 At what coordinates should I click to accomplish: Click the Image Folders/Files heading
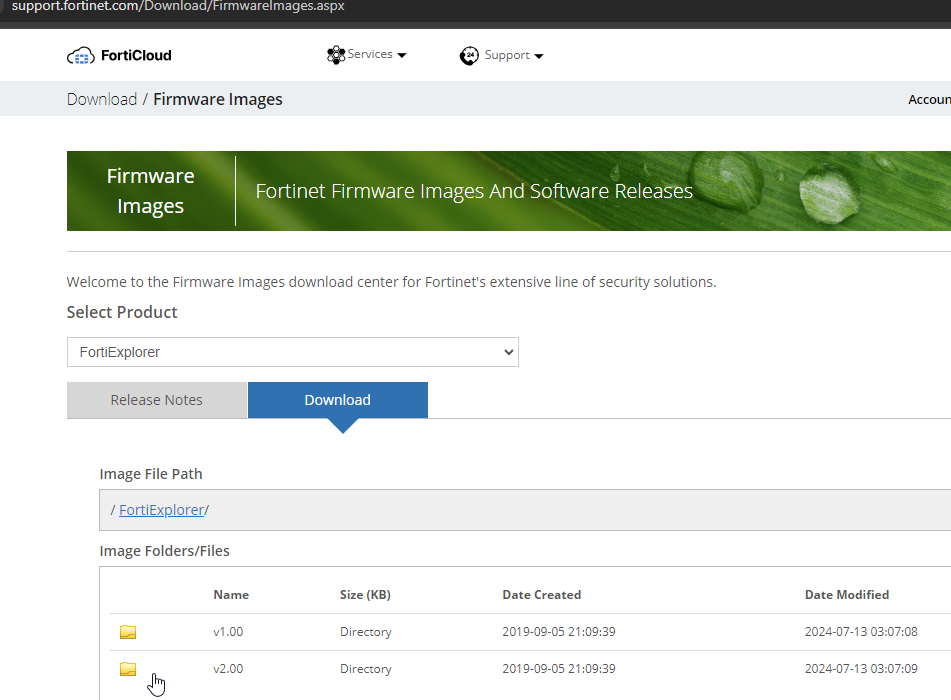click(164, 551)
